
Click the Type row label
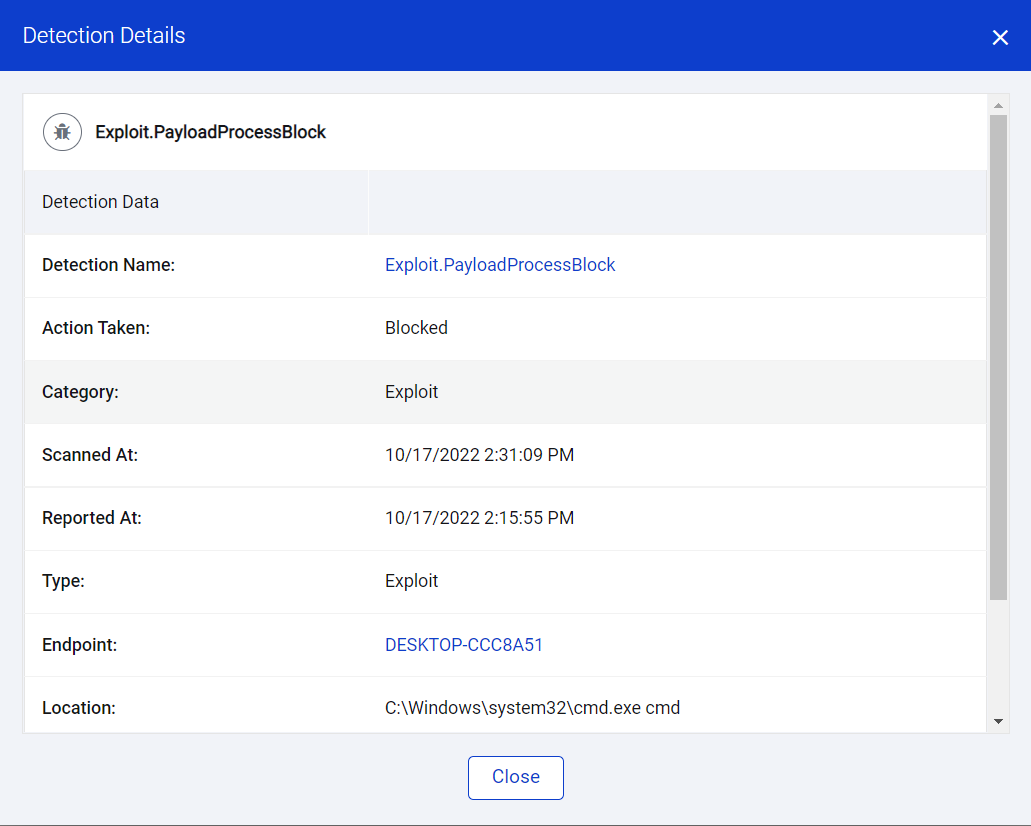pos(63,580)
